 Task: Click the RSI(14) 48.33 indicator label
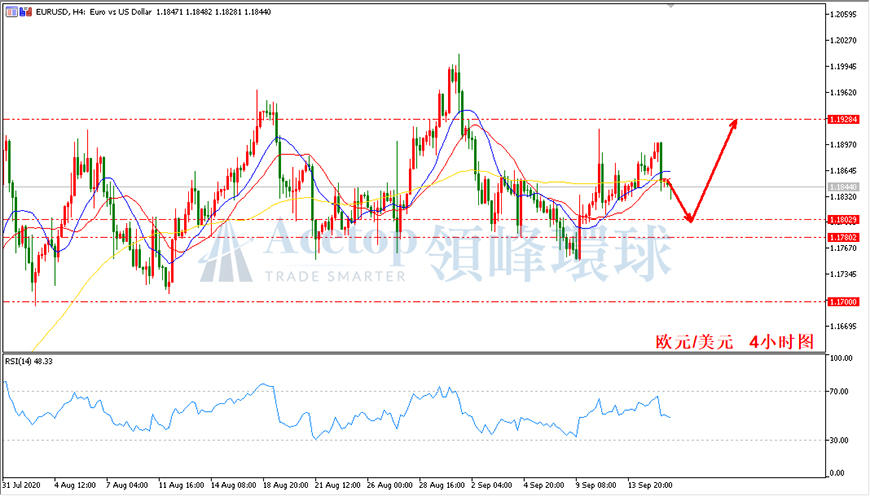tap(29, 361)
